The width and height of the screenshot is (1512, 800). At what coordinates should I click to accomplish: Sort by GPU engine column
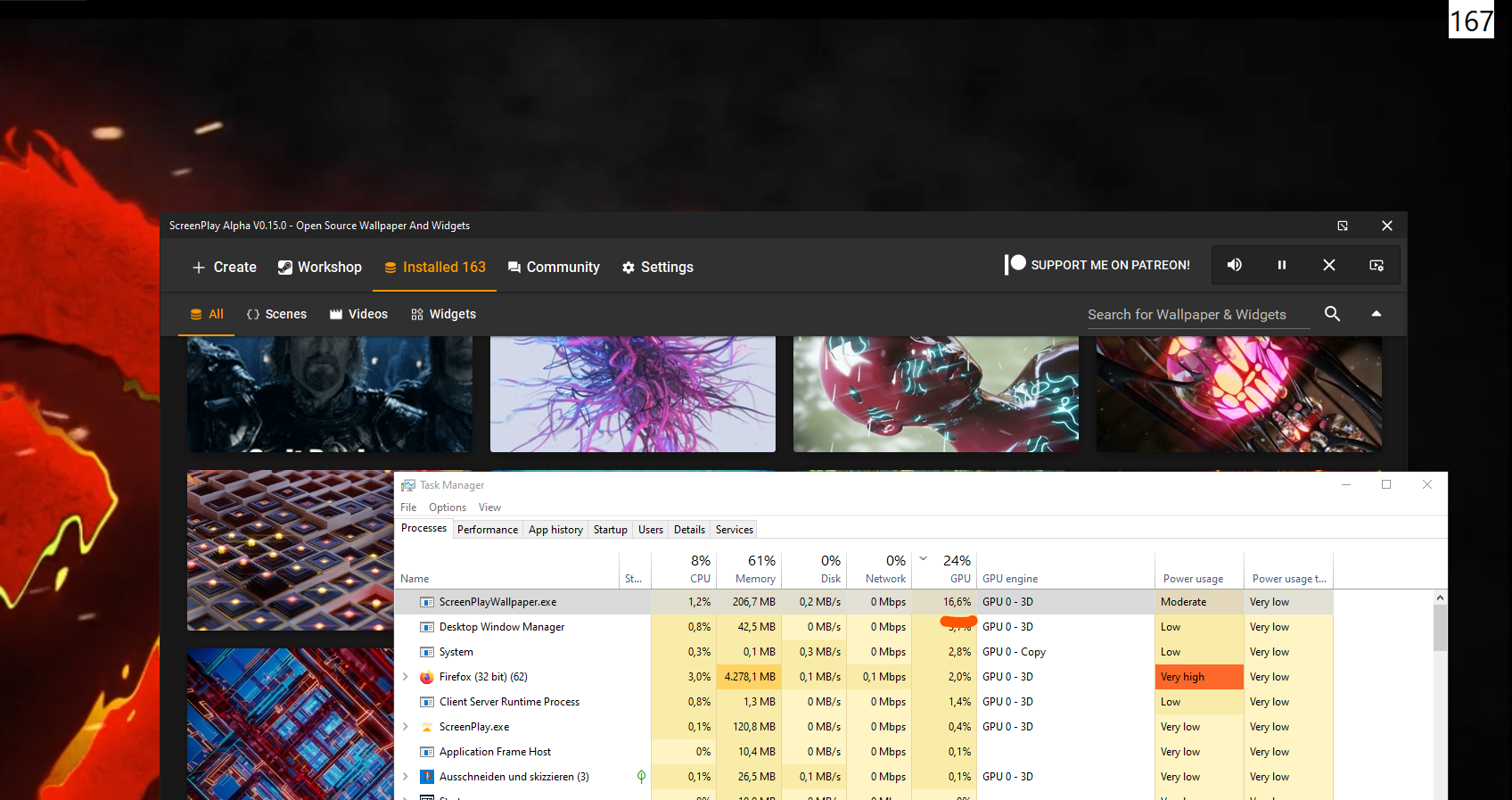(1065, 570)
